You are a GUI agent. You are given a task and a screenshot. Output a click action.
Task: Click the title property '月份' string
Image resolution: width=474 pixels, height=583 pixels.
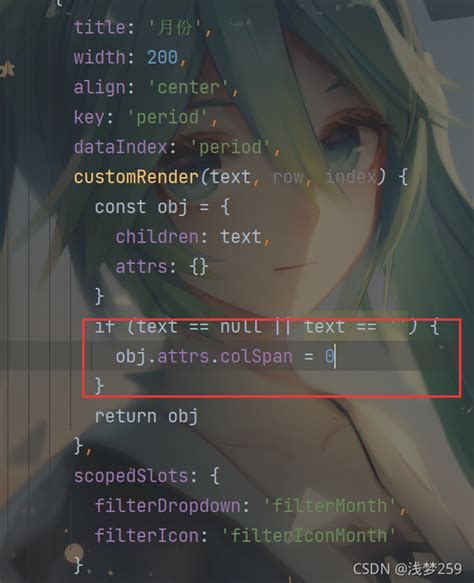[x=175, y=28]
